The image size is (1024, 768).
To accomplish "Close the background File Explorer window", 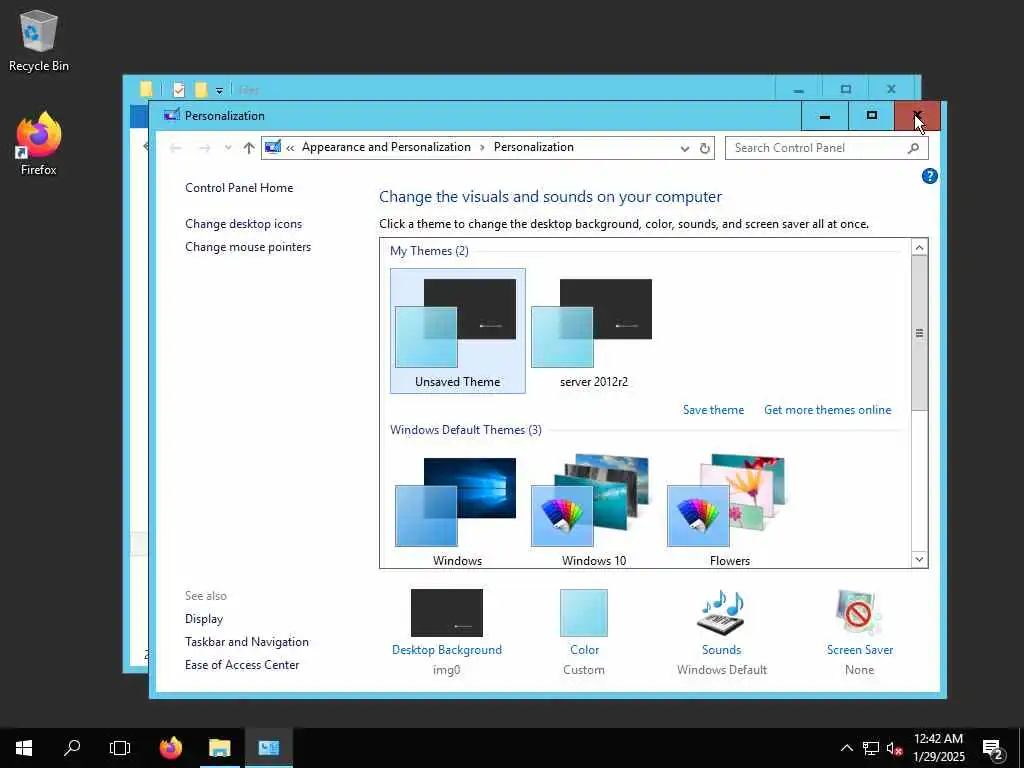I will tap(891, 89).
